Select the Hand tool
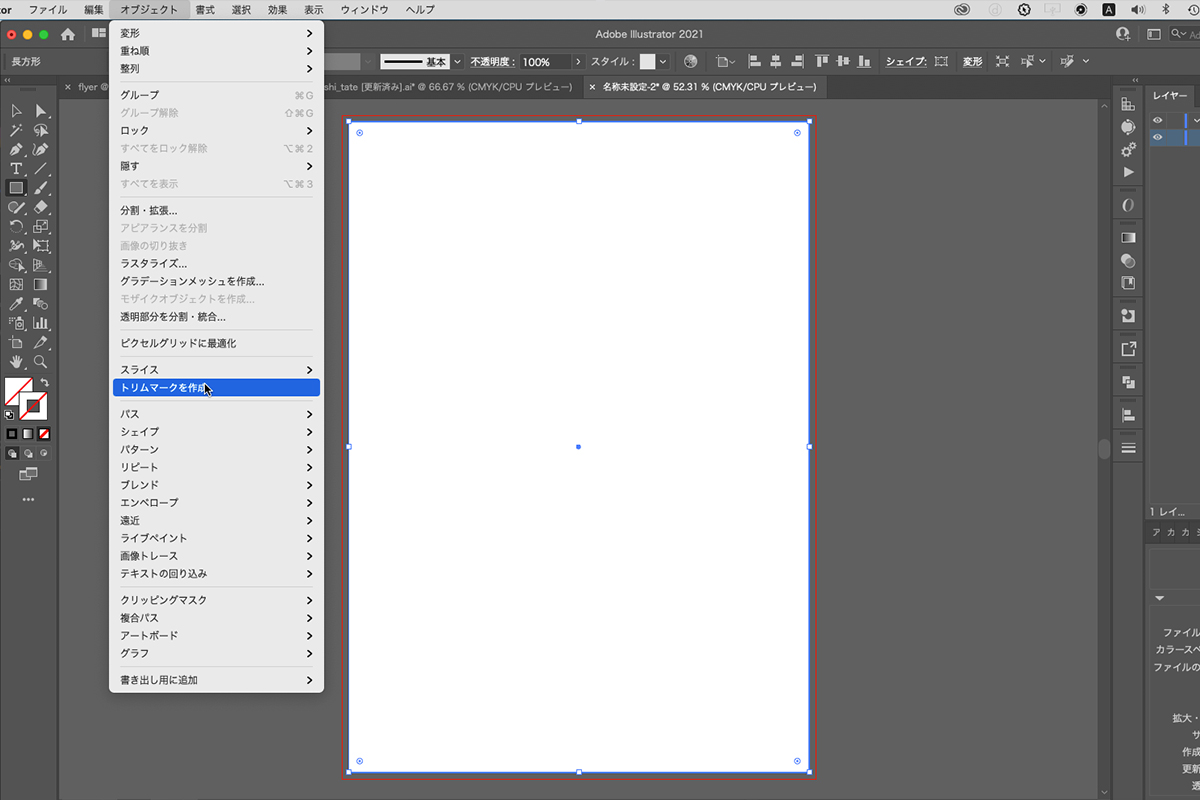 point(16,361)
